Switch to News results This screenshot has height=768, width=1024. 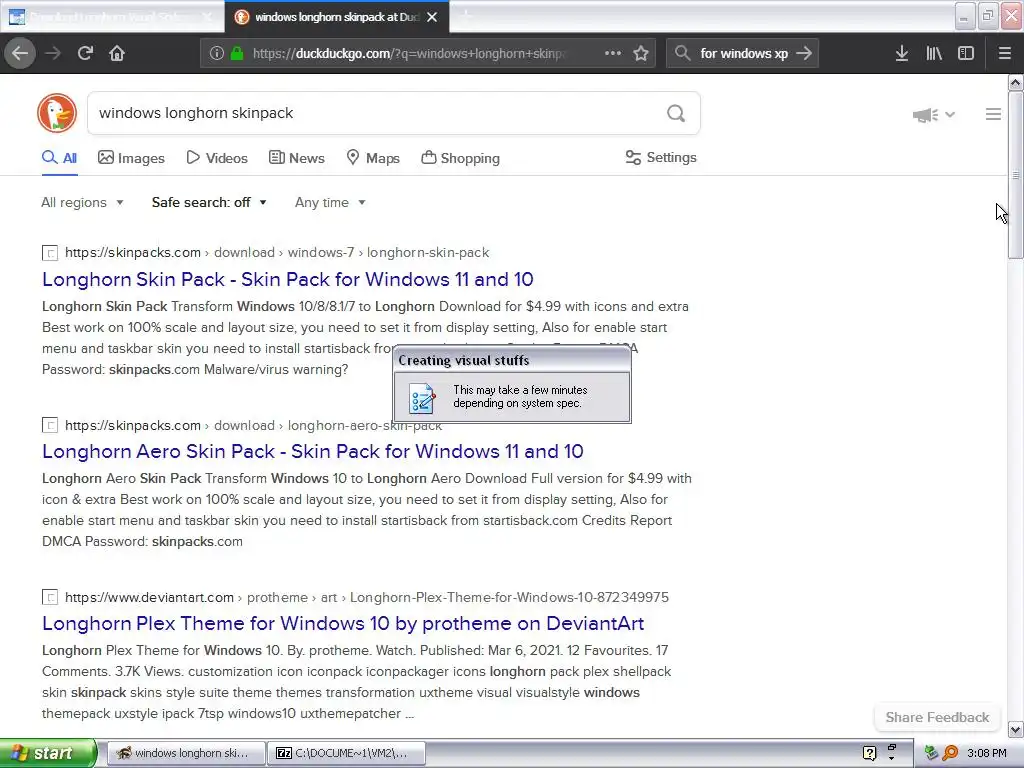coord(296,158)
